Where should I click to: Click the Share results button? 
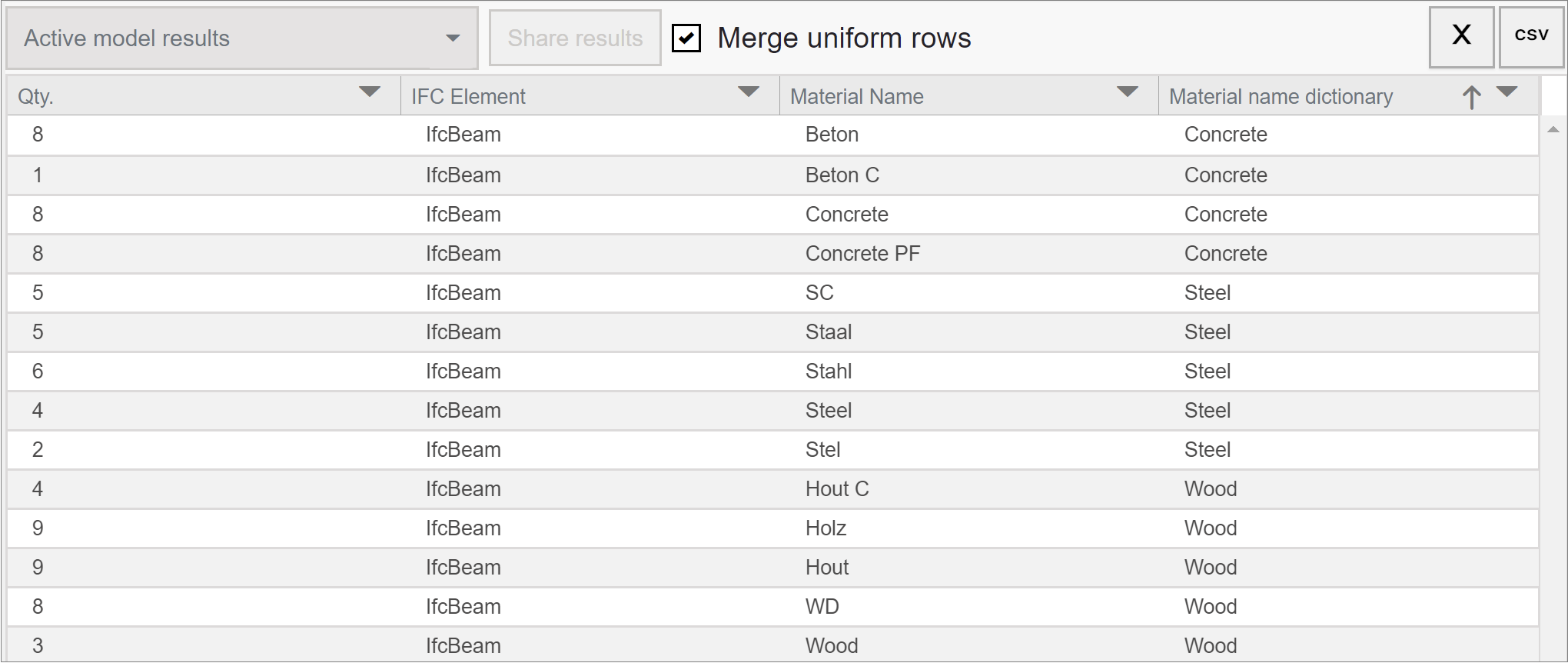tap(575, 38)
